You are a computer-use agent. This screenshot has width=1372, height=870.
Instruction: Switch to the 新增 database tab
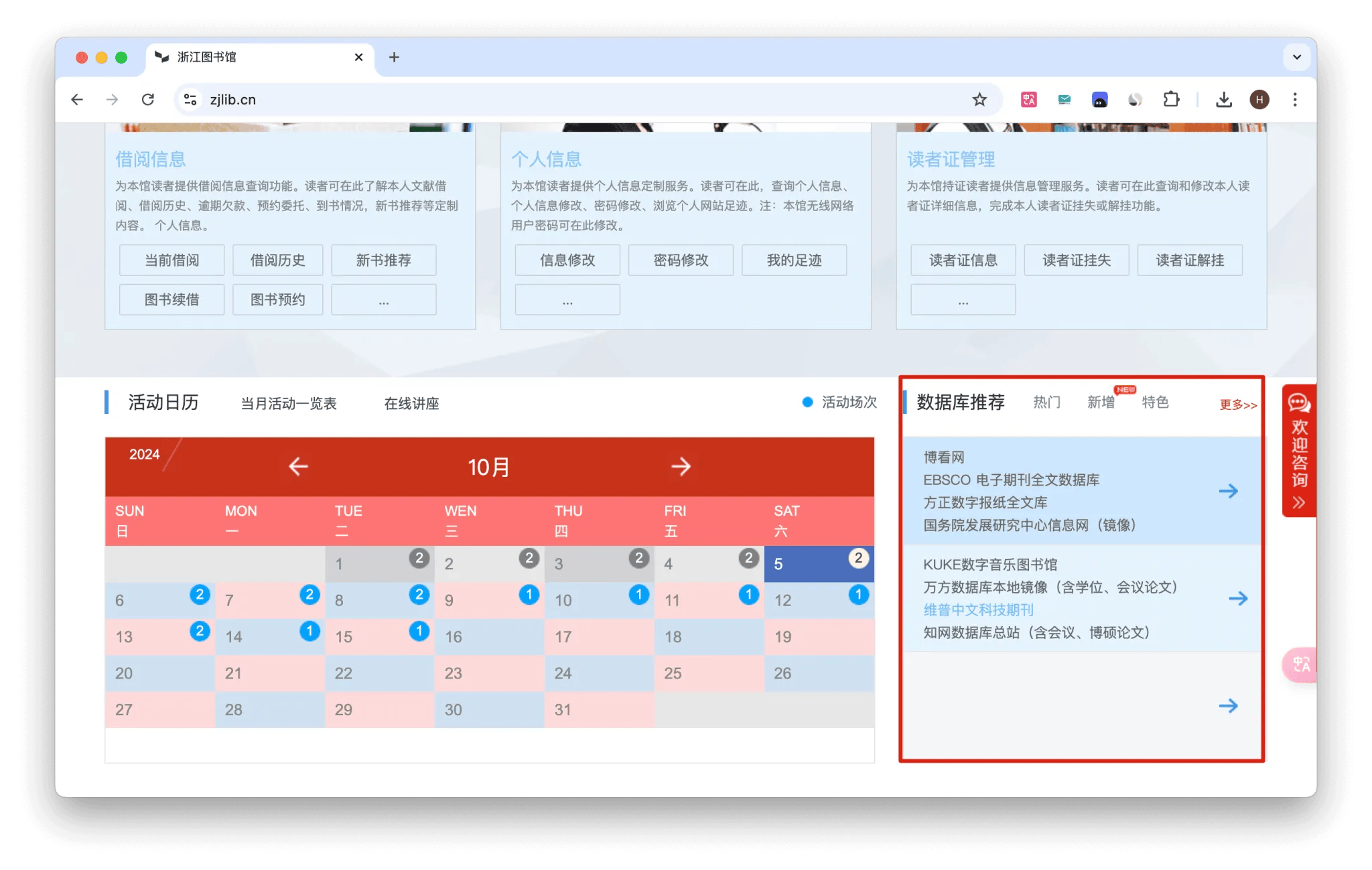(1100, 403)
